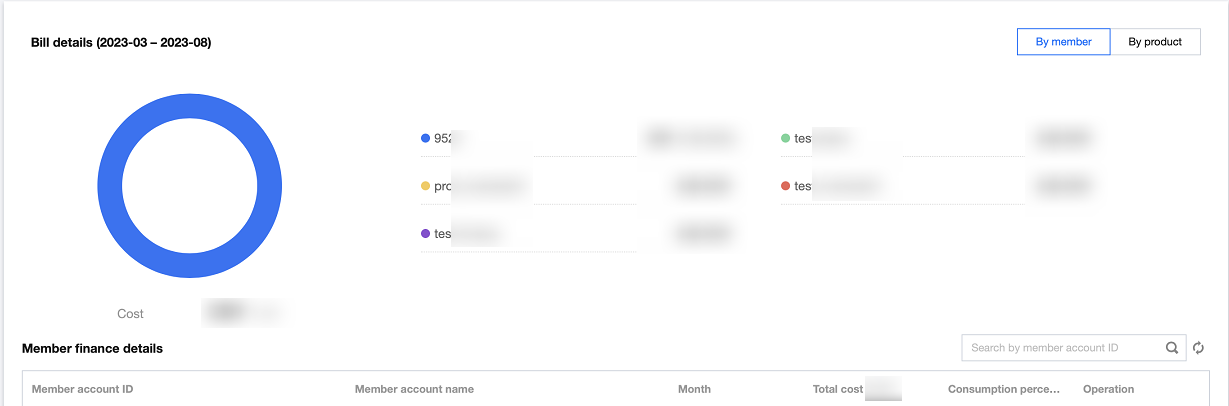Screen dimensions: 1229x406
Task: Select the Member account name column header
Action: 414,389
